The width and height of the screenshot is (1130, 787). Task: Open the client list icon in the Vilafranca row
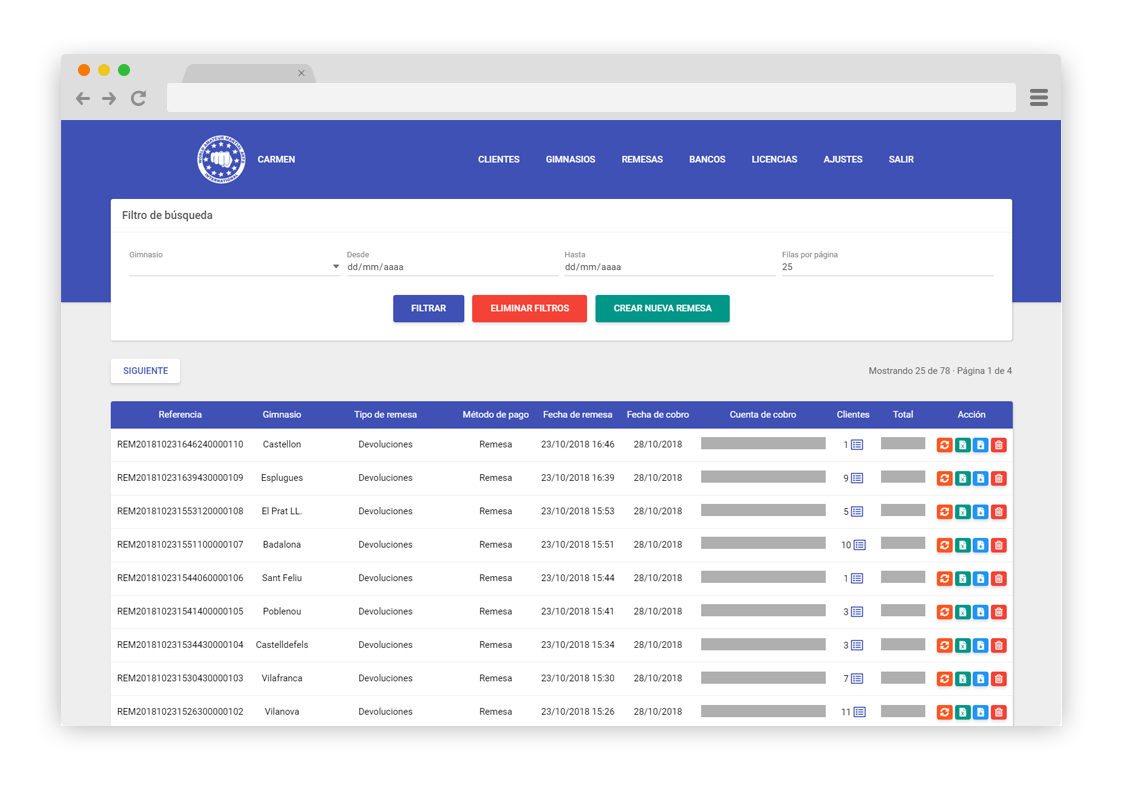[x=857, y=678]
